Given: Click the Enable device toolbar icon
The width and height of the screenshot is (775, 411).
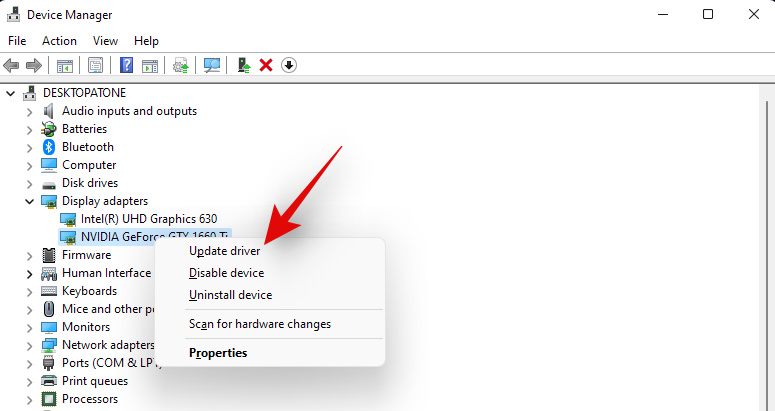Looking at the screenshot, I should click(244, 65).
